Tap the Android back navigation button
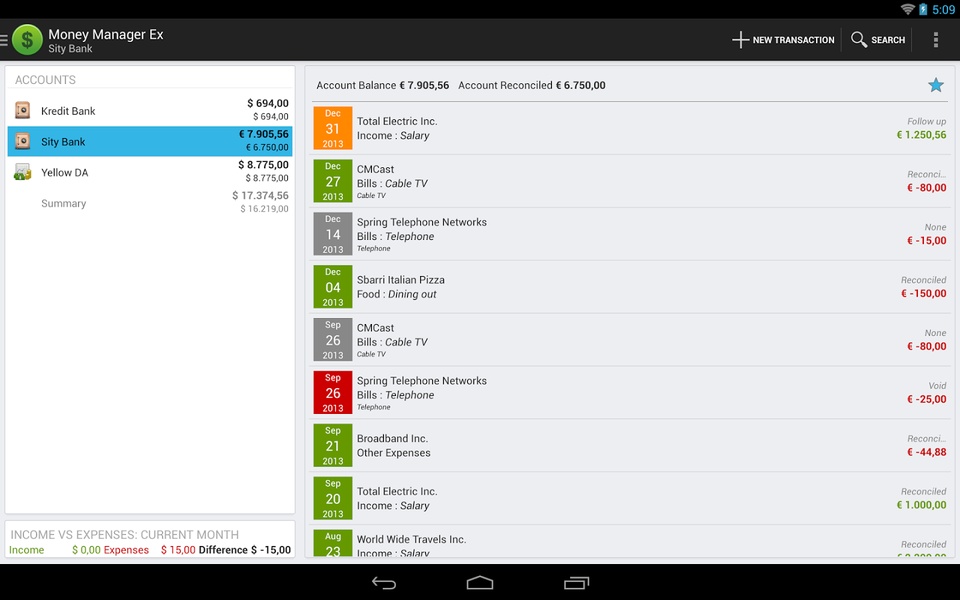 click(x=384, y=583)
